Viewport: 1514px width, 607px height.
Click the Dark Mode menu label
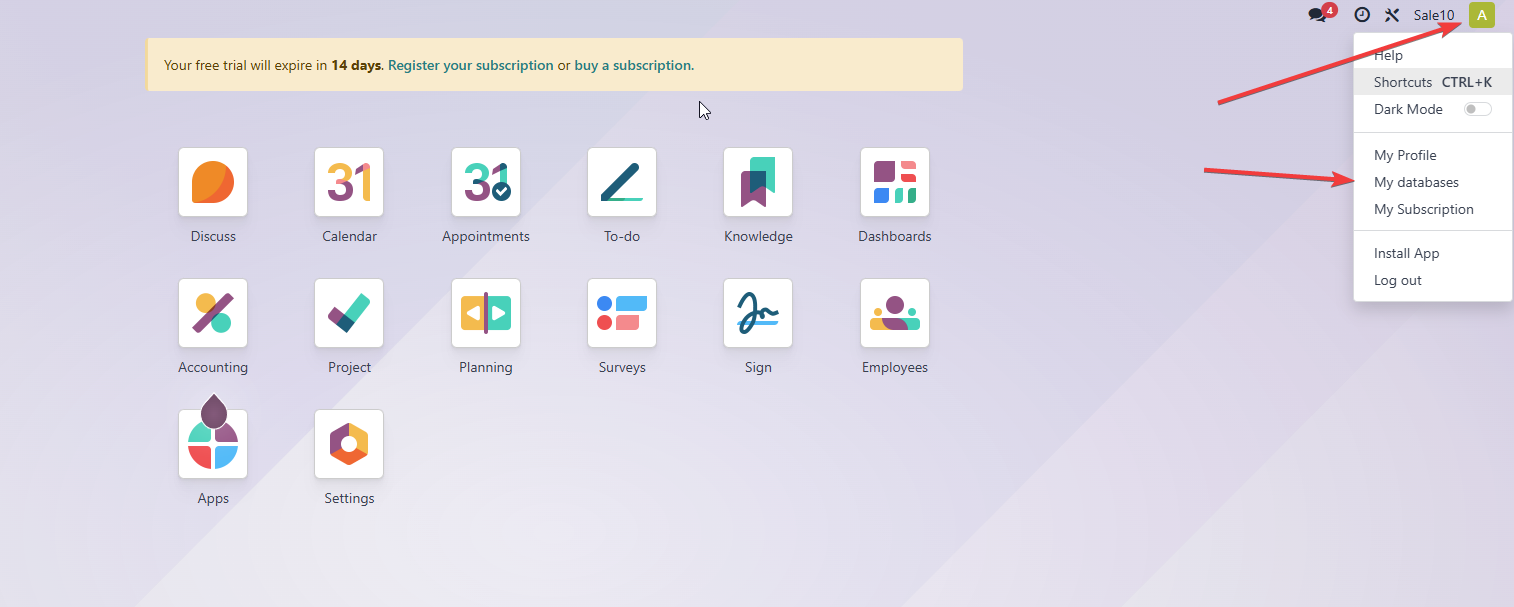coord(1408,109)
